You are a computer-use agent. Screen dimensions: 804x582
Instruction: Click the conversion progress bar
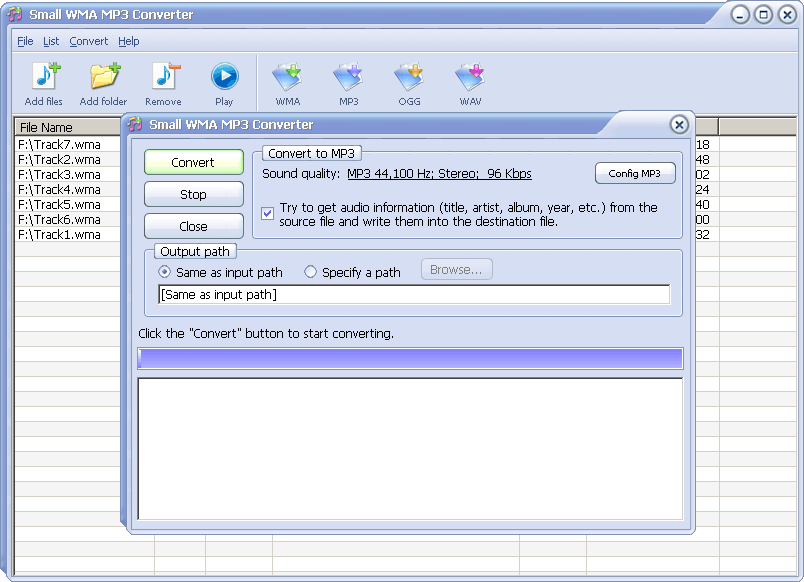[410, 358]
